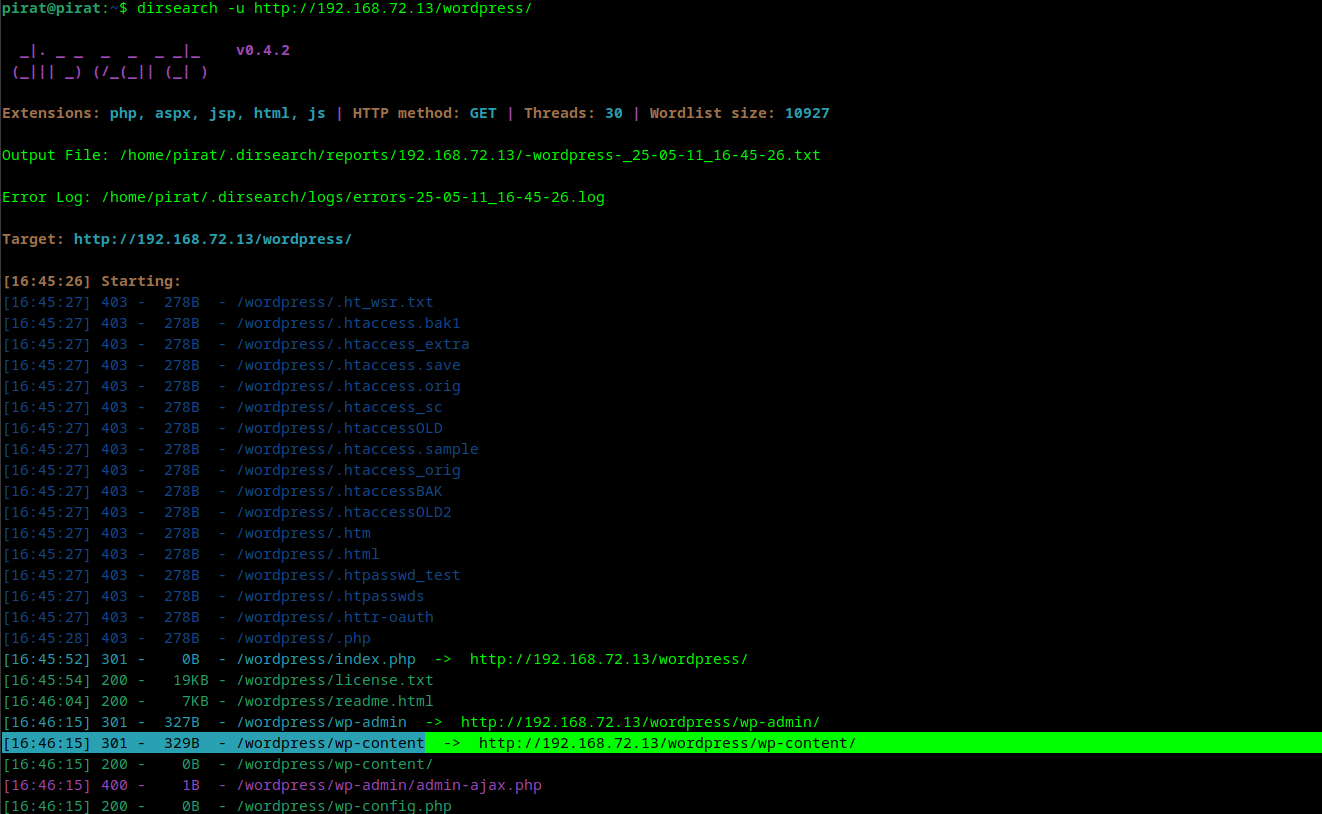
Task: Click the dirsearch command in the prompt
Action: point(350,8)
